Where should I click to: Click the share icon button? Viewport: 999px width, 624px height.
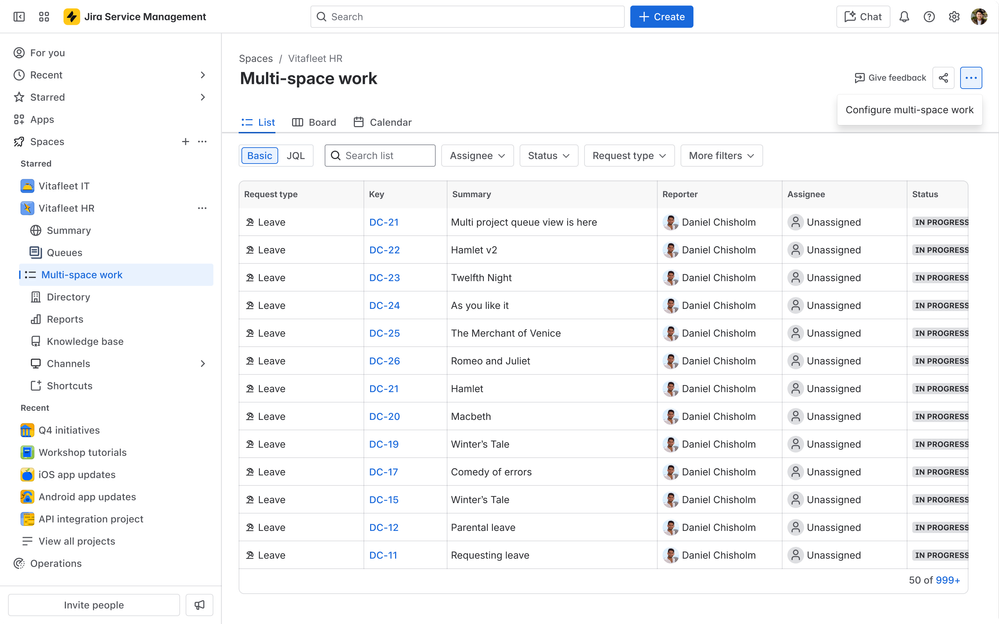[943, 78]
